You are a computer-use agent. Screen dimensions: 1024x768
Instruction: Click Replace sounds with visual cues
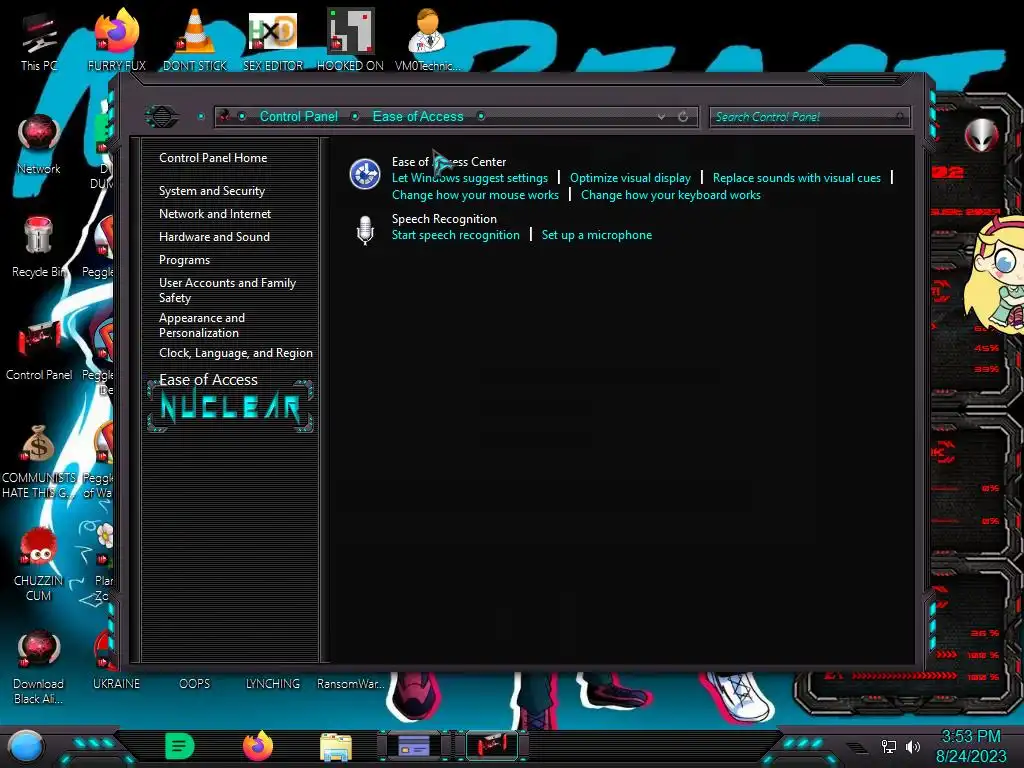click(x=797, y=178)
